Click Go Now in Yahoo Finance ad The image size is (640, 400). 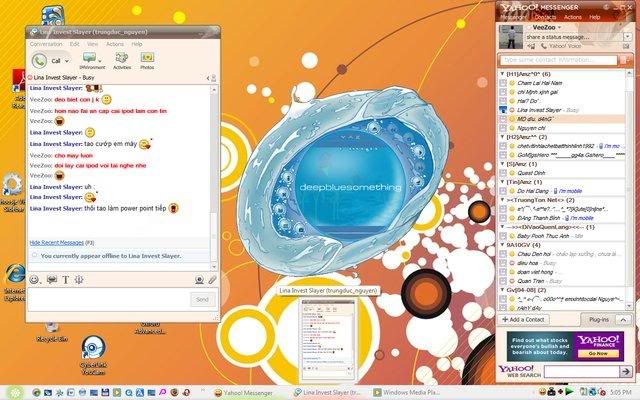point(598,353)
